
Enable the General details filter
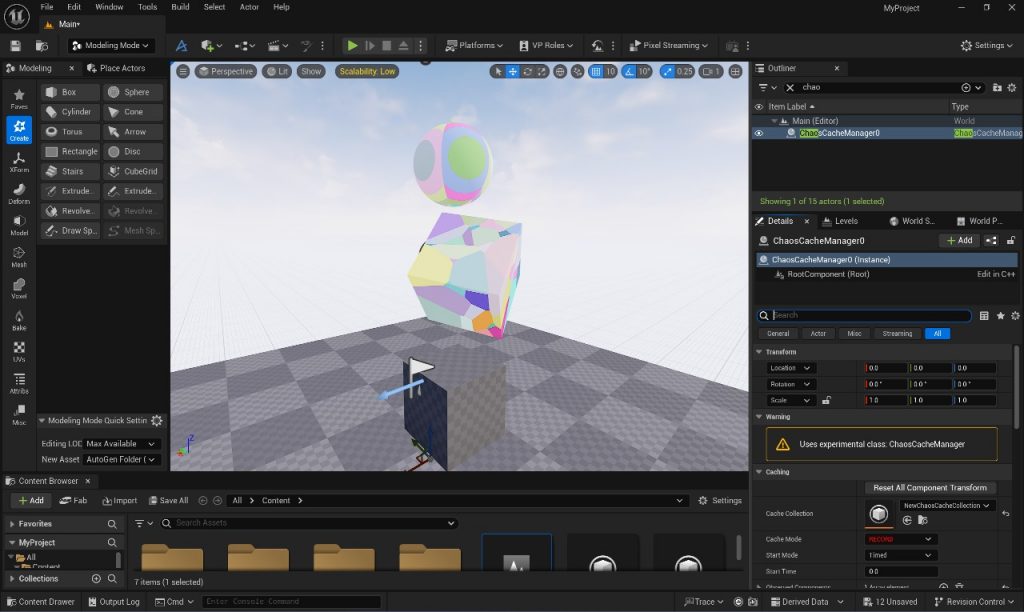pyautogui.click(x=778, y=334)
